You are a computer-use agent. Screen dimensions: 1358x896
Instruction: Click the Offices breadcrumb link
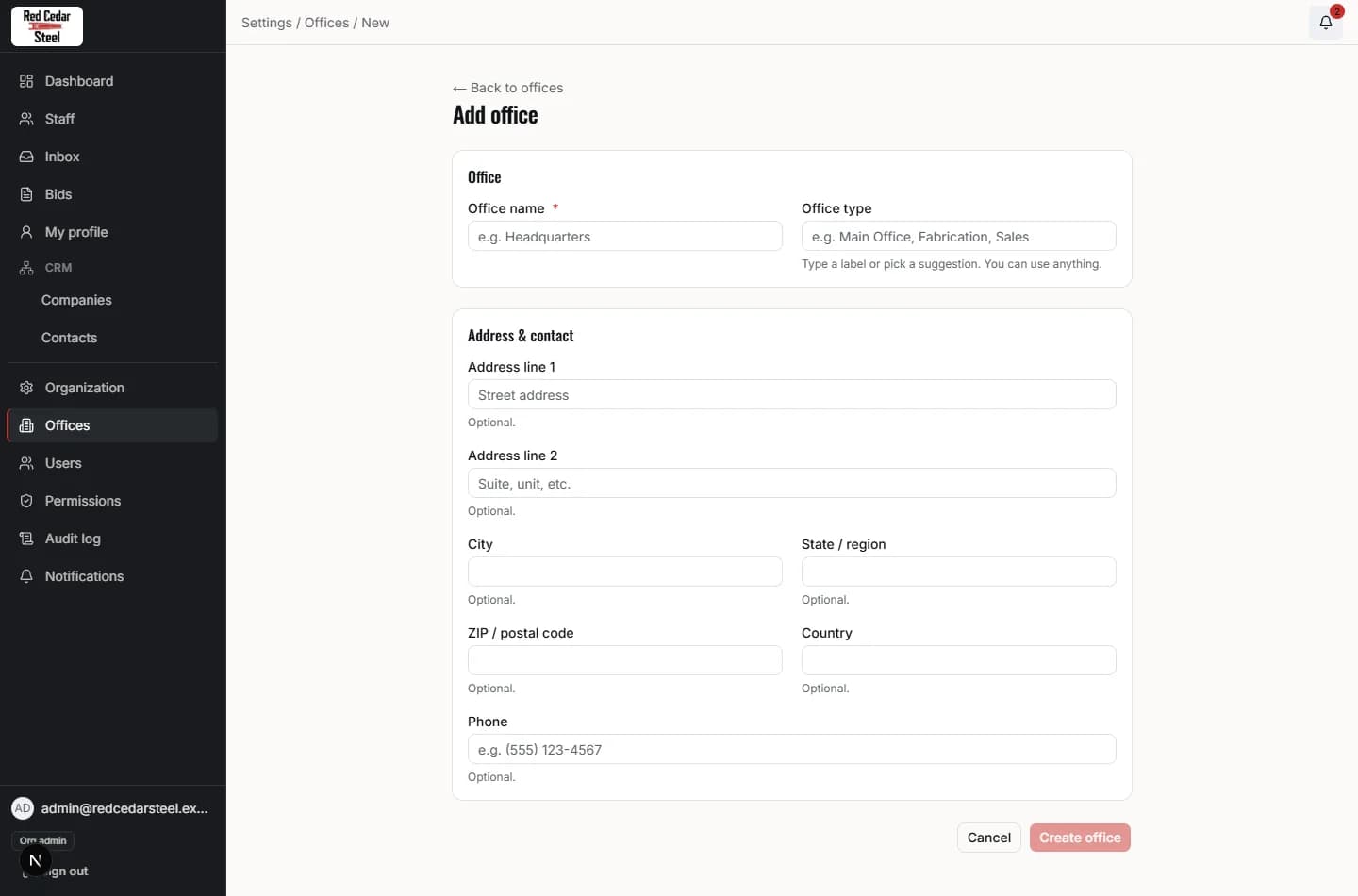(326, 23)
